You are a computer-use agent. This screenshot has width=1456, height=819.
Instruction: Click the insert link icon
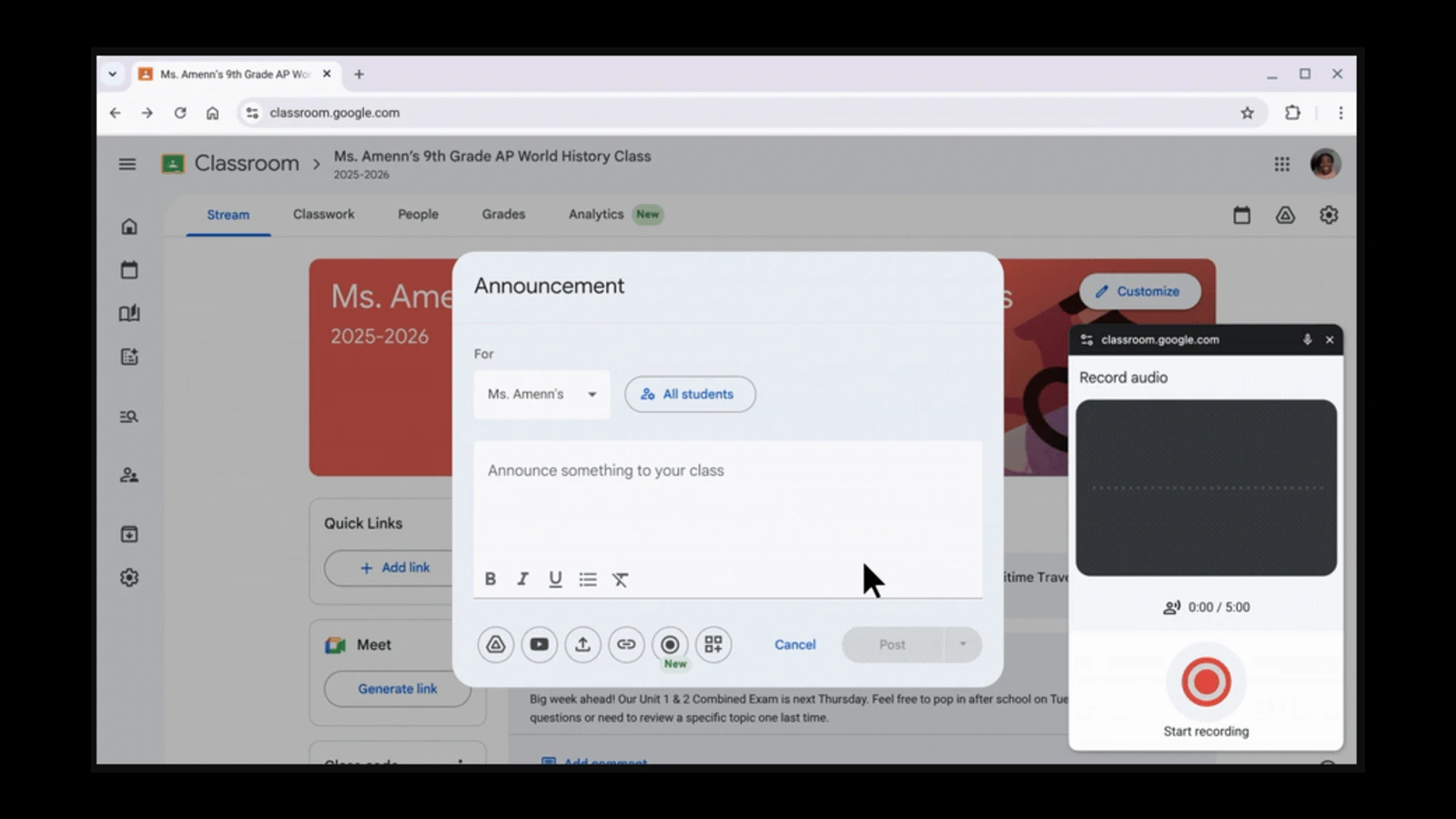pyautogui.click(x=626, y=644)
